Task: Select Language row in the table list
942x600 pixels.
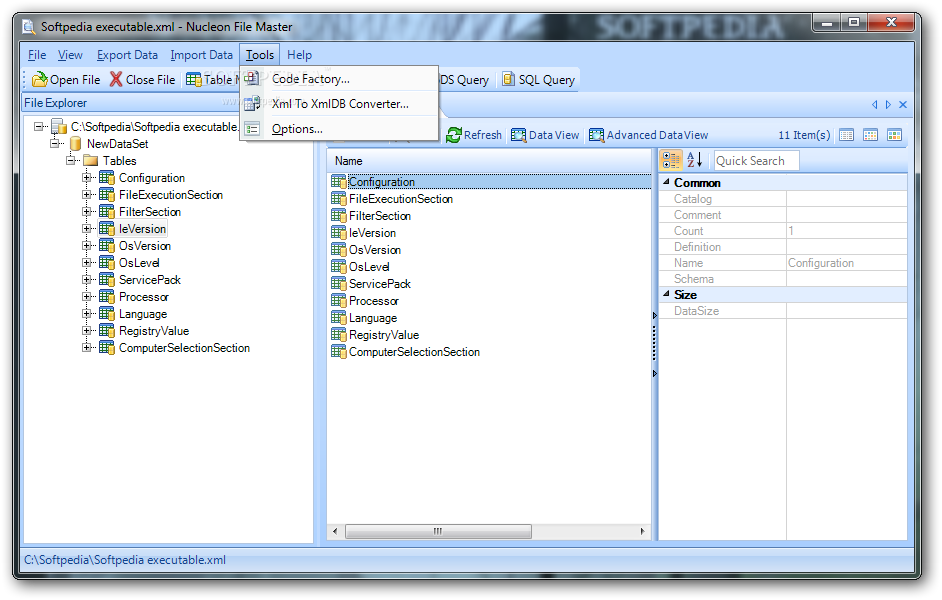Action: tap(490, 318)
